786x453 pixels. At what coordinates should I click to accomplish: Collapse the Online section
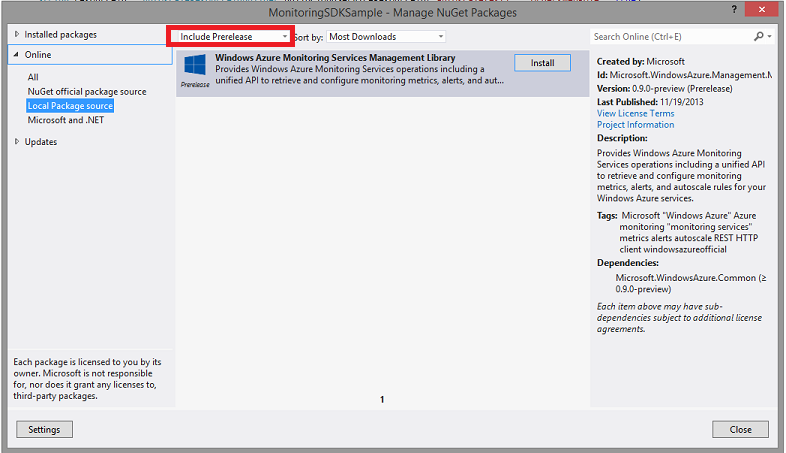point(16,54)
